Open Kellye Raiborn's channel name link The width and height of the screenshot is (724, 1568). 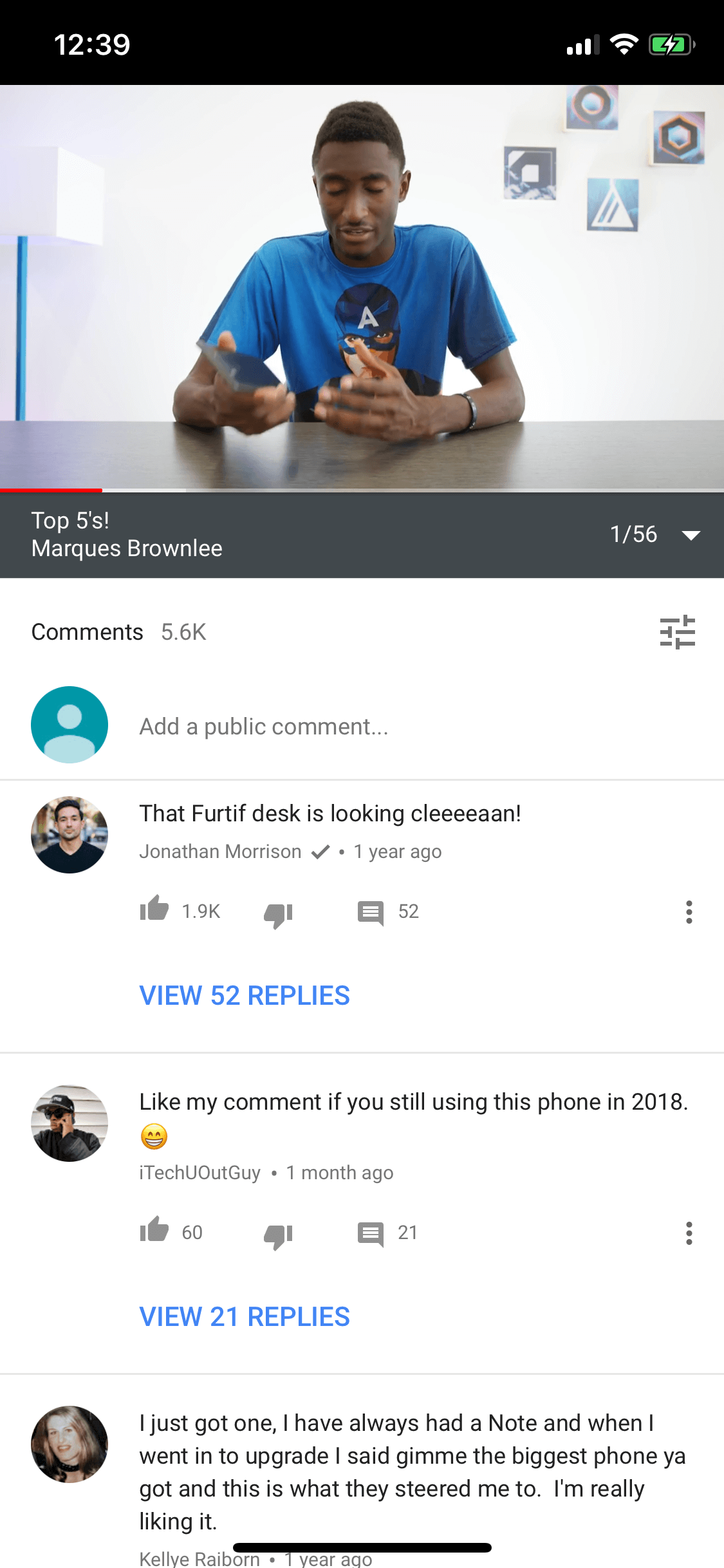pyautogui.click(x=200, y=1558)
